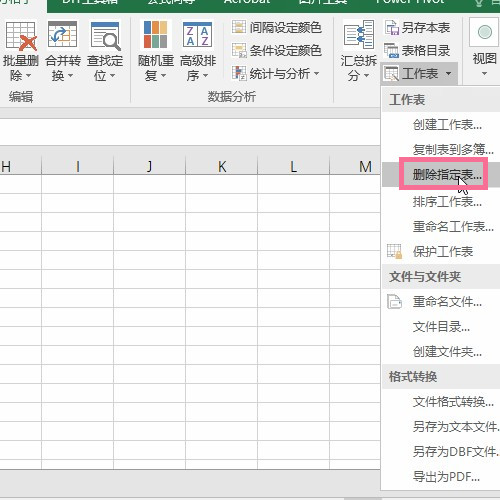500x500 pixels.
Task: Select 文件格式转换... menu entry
Action: tap(440, 402)
